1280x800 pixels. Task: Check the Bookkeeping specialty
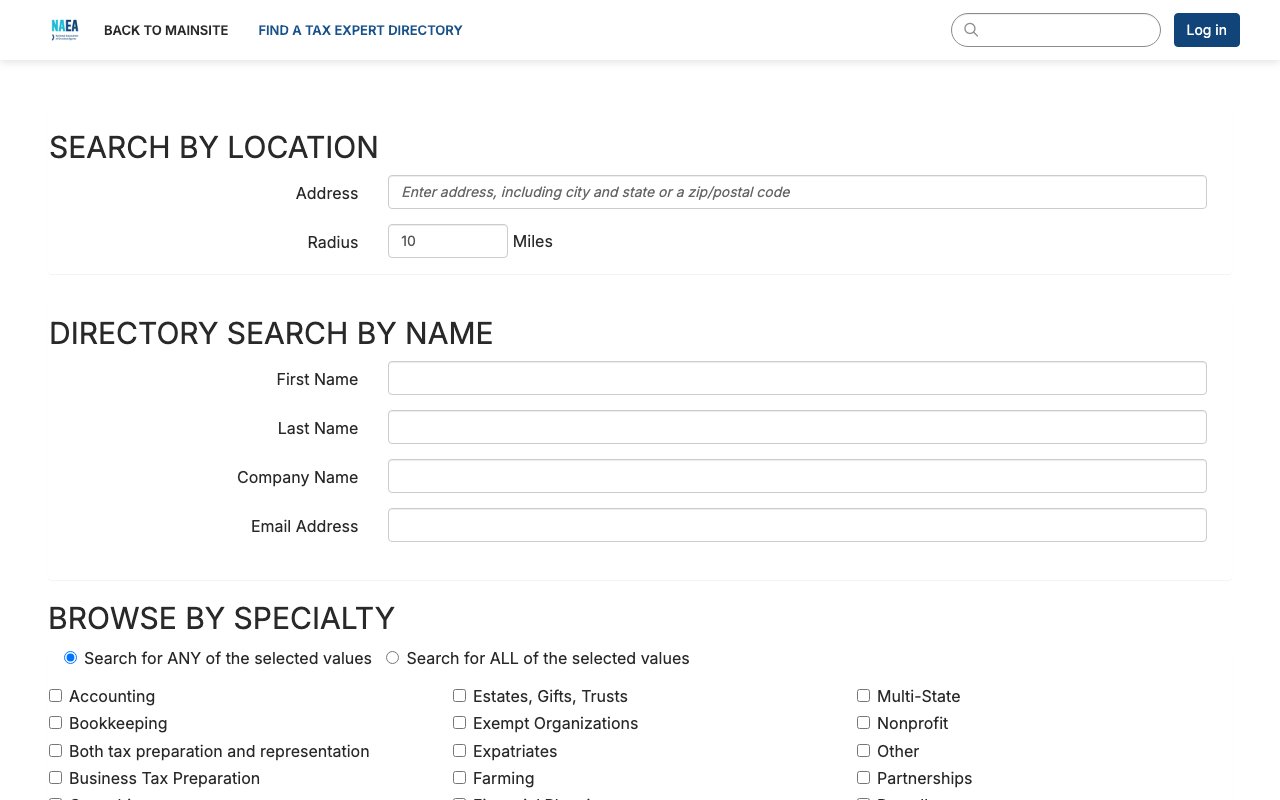pyautogui.click(x=55, y=722)
